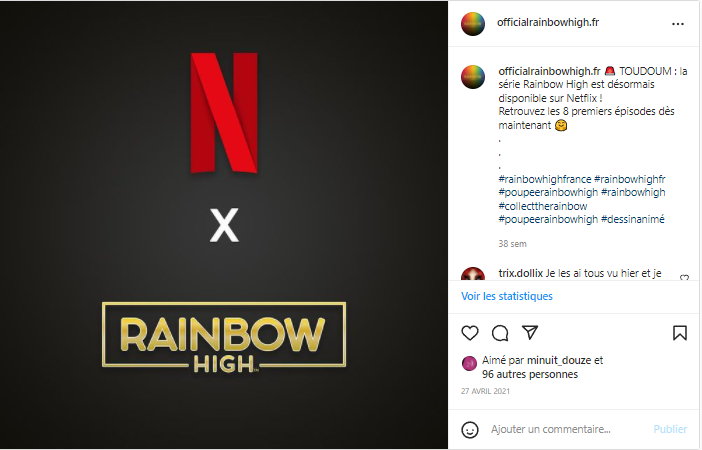Open hashtag #collecttherainbow
Screen dimensions: 702x450
(x=543, y=206)
